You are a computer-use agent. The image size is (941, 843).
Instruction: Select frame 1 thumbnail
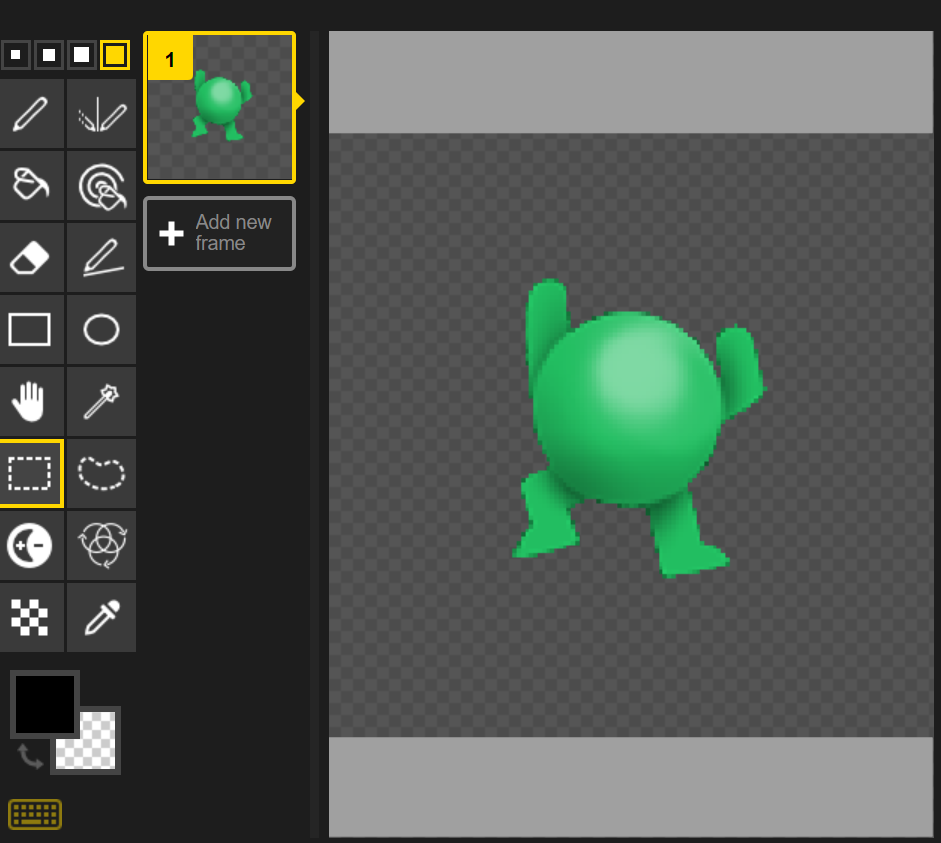point(220,107)
